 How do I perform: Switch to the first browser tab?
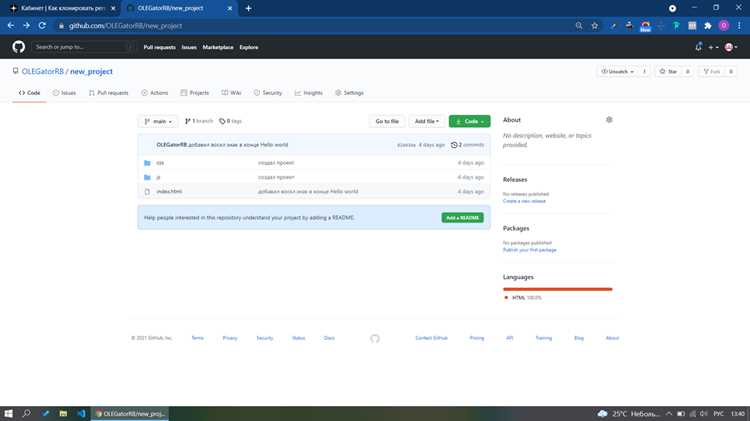62,8
